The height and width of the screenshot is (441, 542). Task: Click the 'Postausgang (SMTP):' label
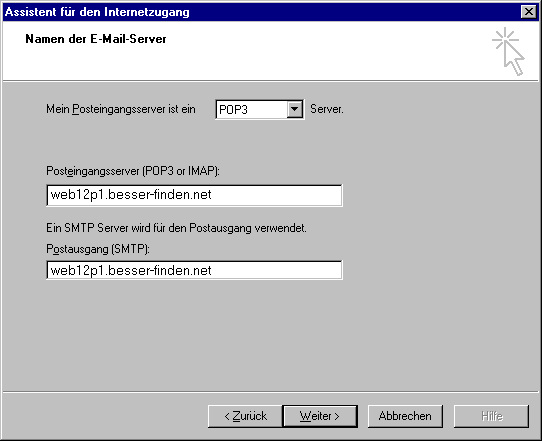pyautogui.click(x=98, y=249)
